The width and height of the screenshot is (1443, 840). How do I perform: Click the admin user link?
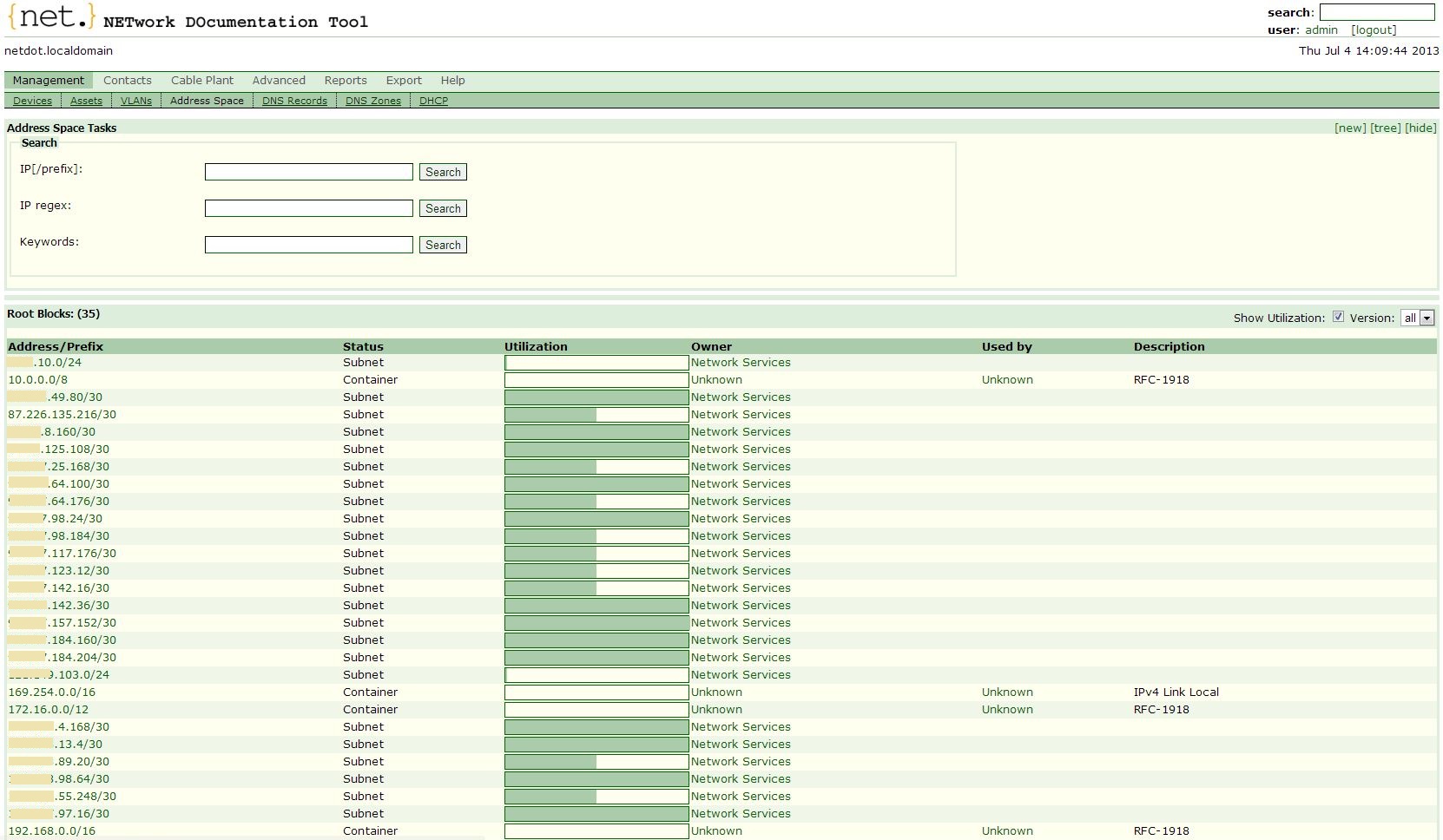click(x=1320, y=29)
